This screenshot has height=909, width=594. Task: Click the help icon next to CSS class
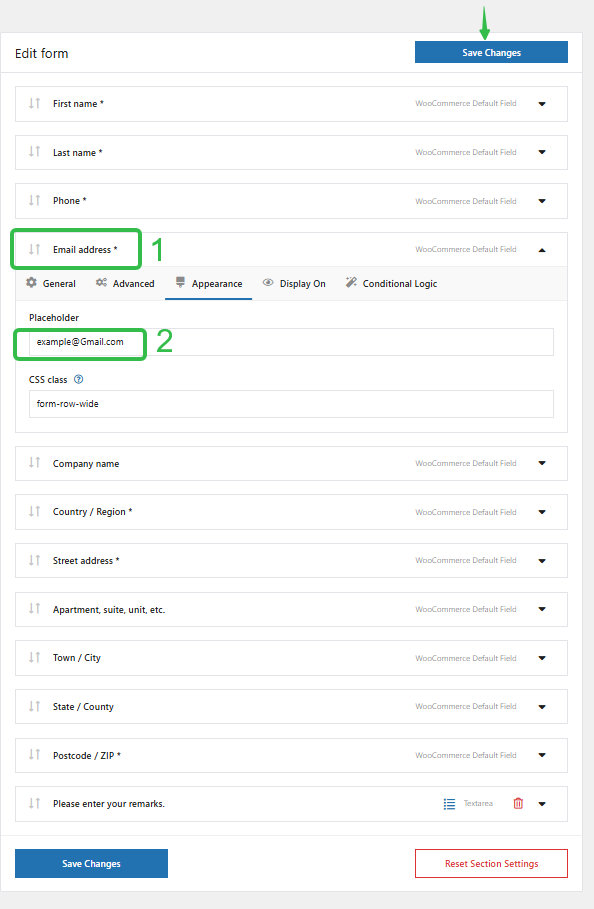tap(80, 379)
